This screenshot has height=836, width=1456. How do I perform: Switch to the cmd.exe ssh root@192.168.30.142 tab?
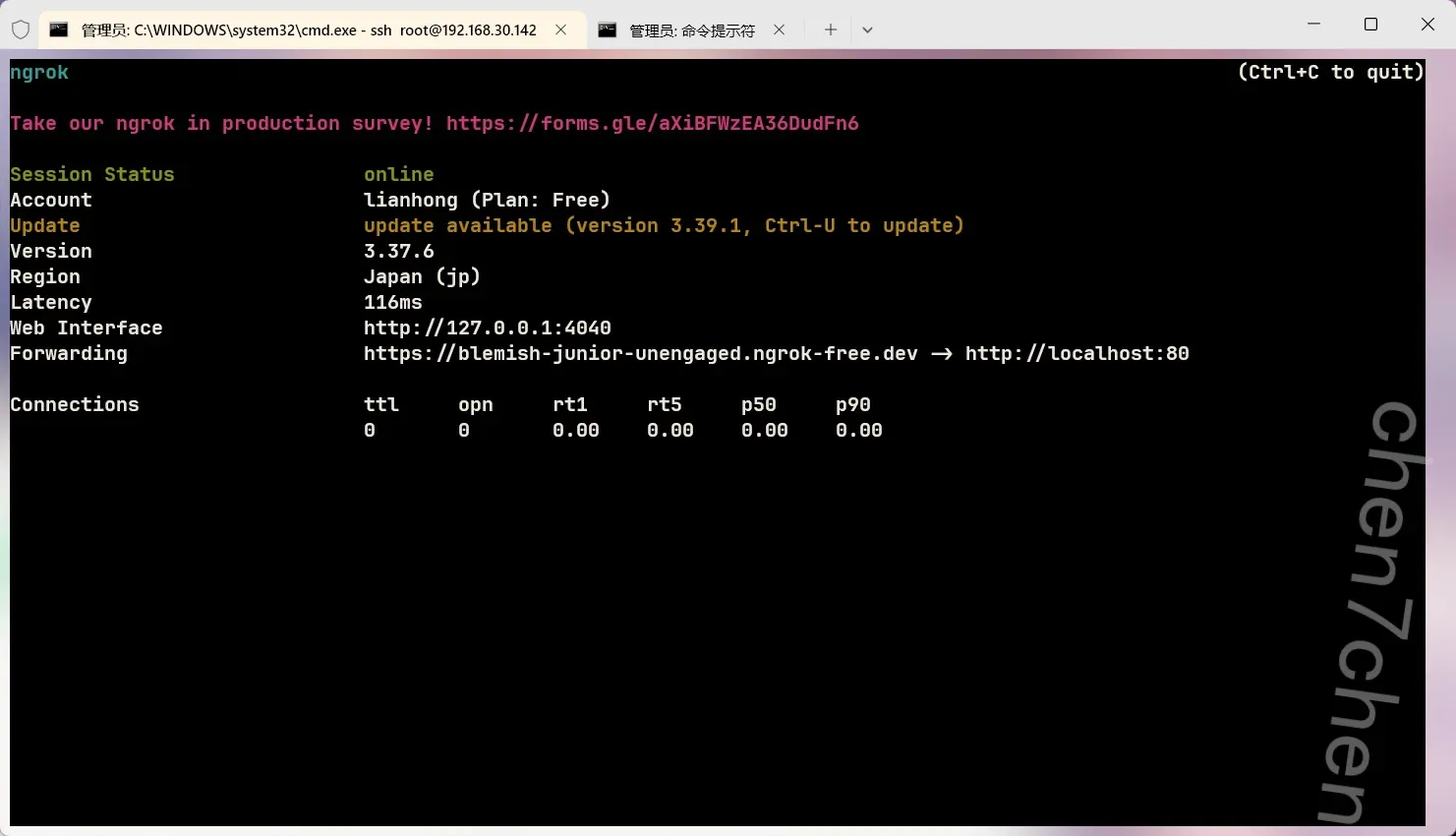(309, 30)
